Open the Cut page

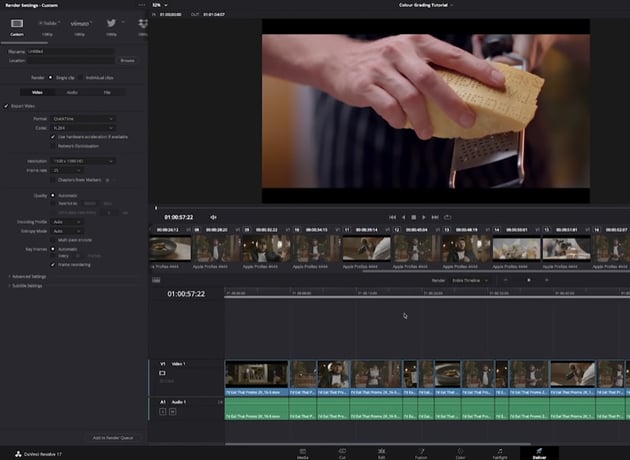click(342, 453)
